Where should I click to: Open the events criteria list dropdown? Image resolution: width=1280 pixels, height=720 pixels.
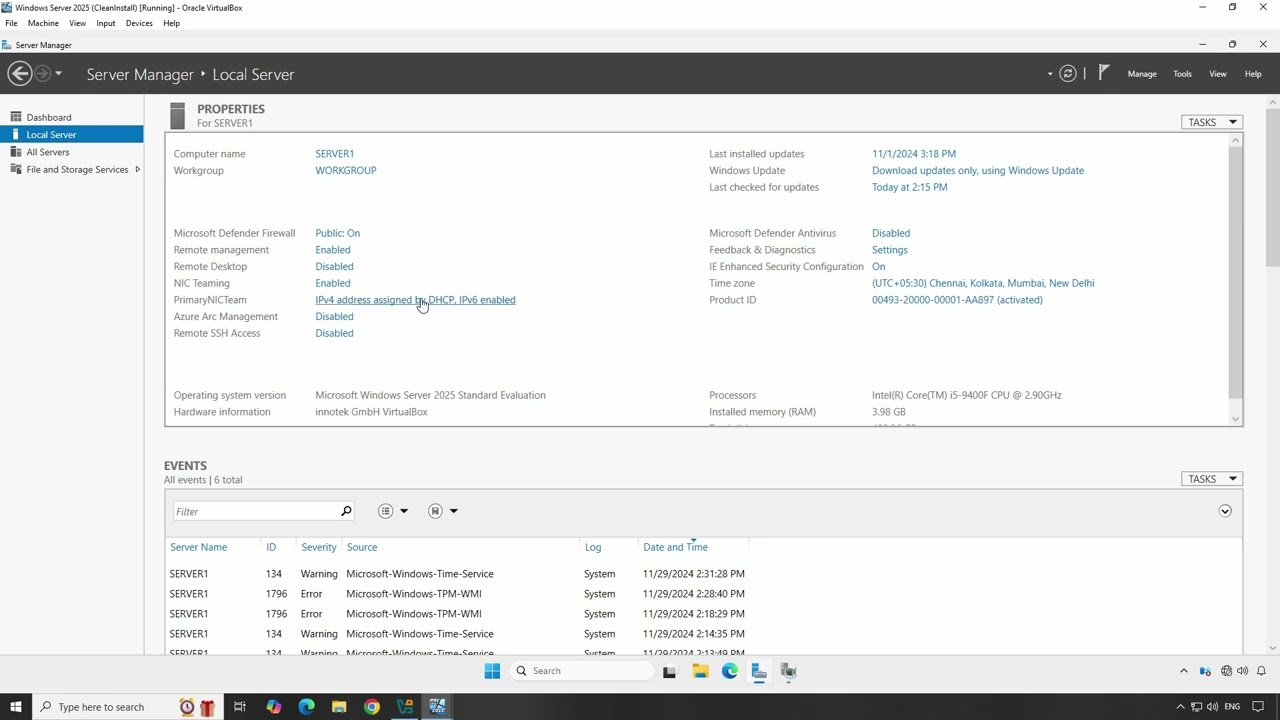393,511
